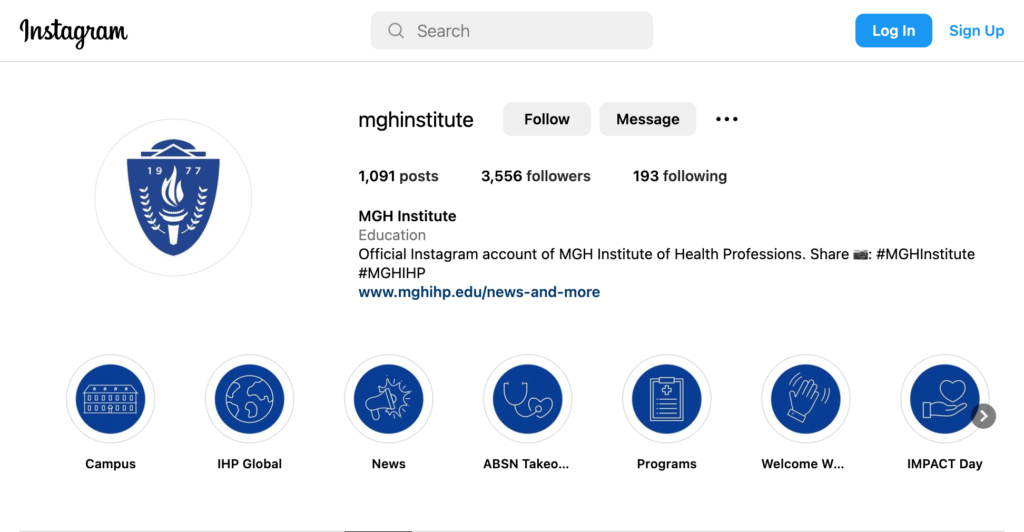The height and width of the screenshot is (532, 1024).
Task: Message the mghinstitute account
Action: pos(648,119)
